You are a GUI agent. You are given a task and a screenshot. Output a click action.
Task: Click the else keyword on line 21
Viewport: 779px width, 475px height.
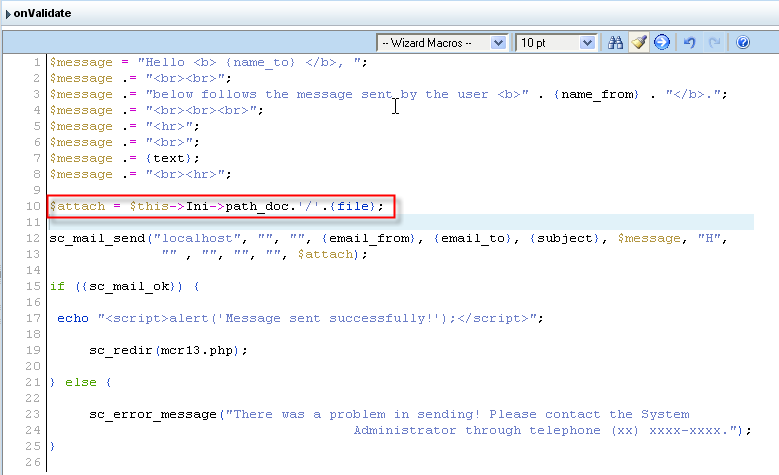(81, 382)
